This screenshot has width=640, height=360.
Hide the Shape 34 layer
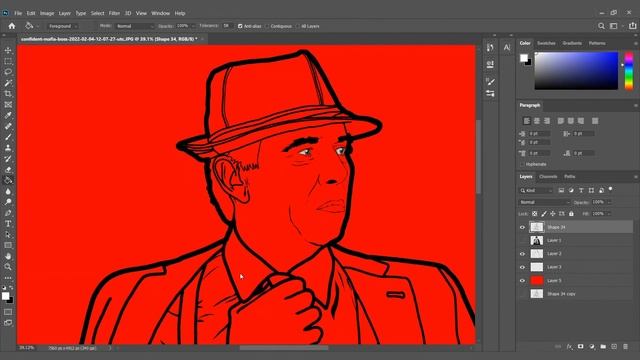tap(522, 227)
